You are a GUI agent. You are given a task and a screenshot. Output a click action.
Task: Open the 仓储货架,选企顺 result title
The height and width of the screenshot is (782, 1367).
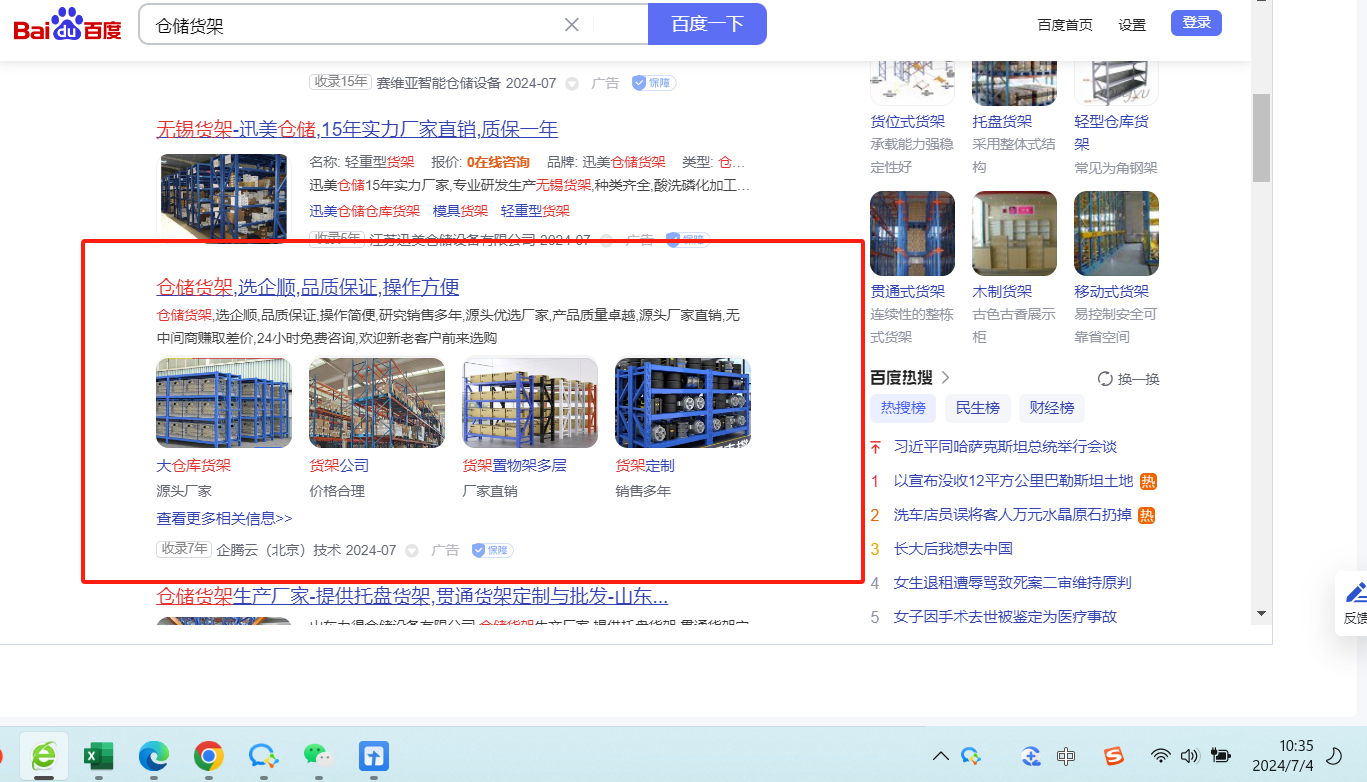click(x=308, y=288)
